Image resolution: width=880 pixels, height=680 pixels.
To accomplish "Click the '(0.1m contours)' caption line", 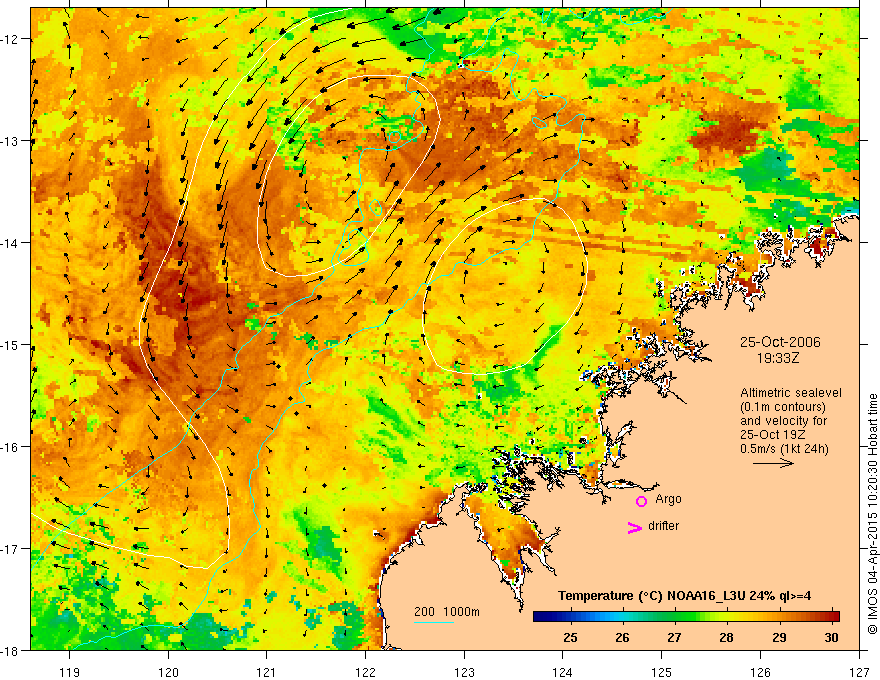I will (x=783, y=407).
